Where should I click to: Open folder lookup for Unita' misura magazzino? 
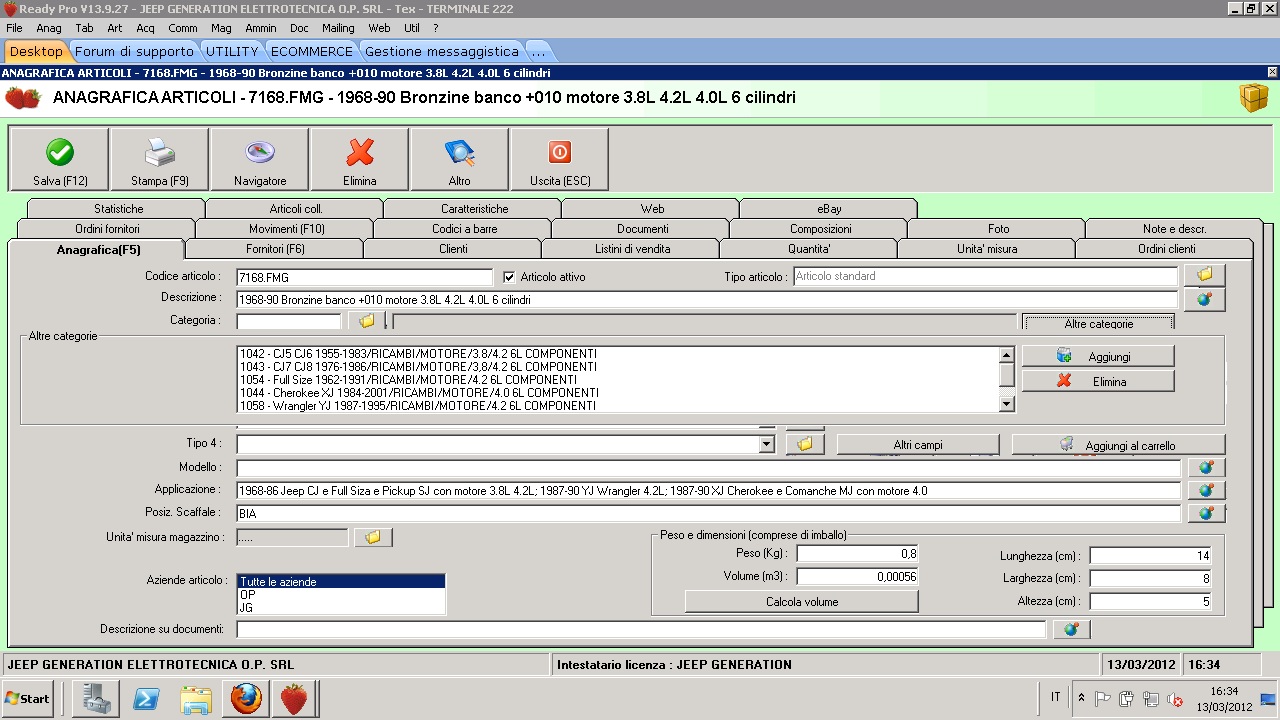pos(373,537)
